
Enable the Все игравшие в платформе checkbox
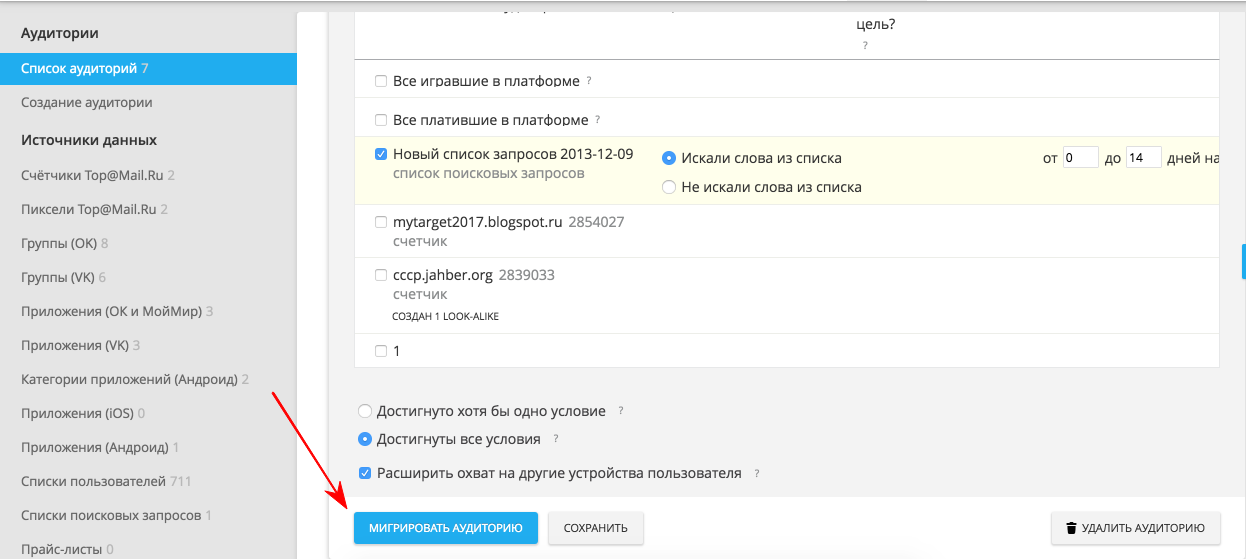[x=380, y=81]
